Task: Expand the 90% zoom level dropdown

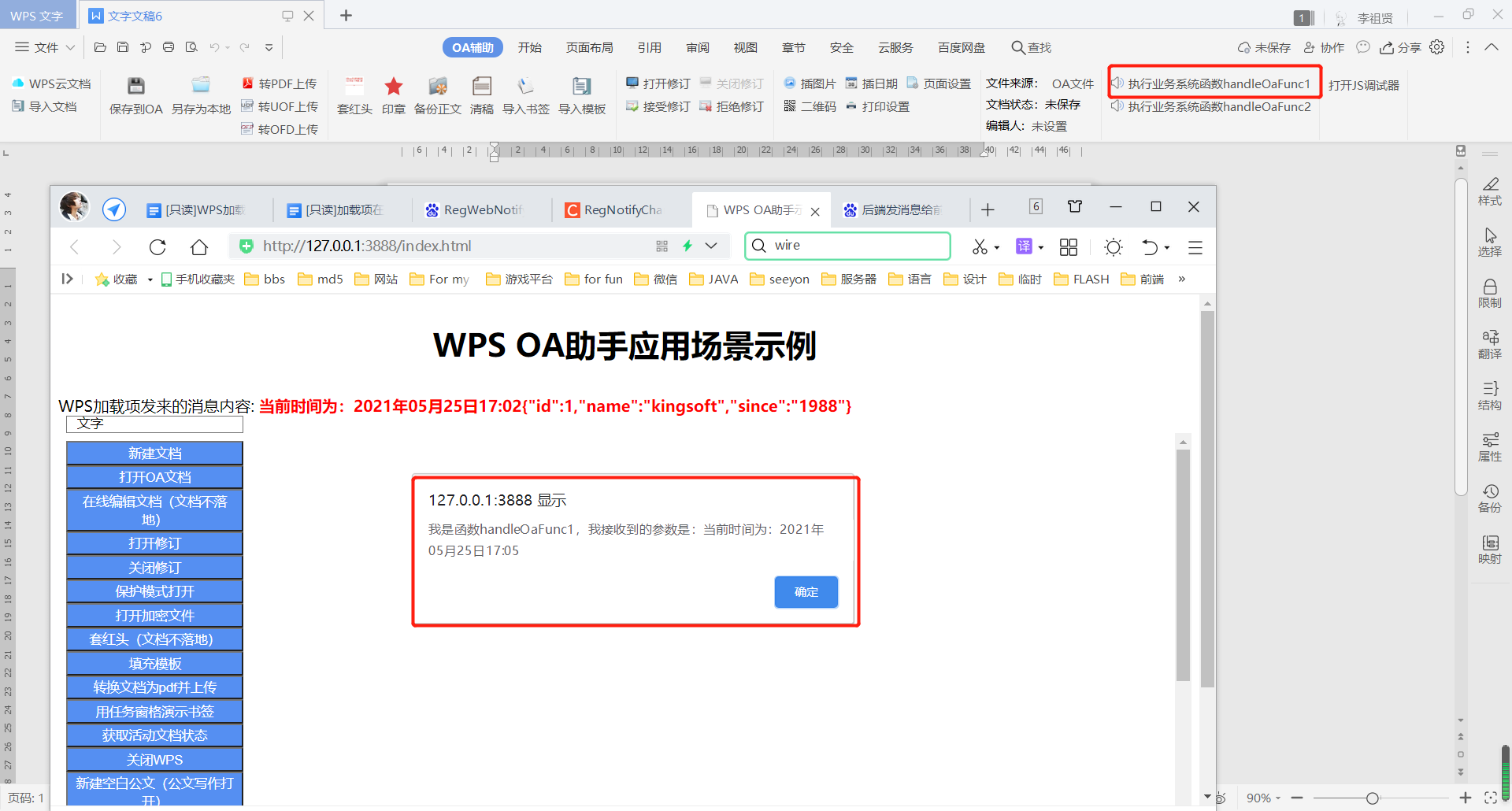Action: click(1280, 798)
